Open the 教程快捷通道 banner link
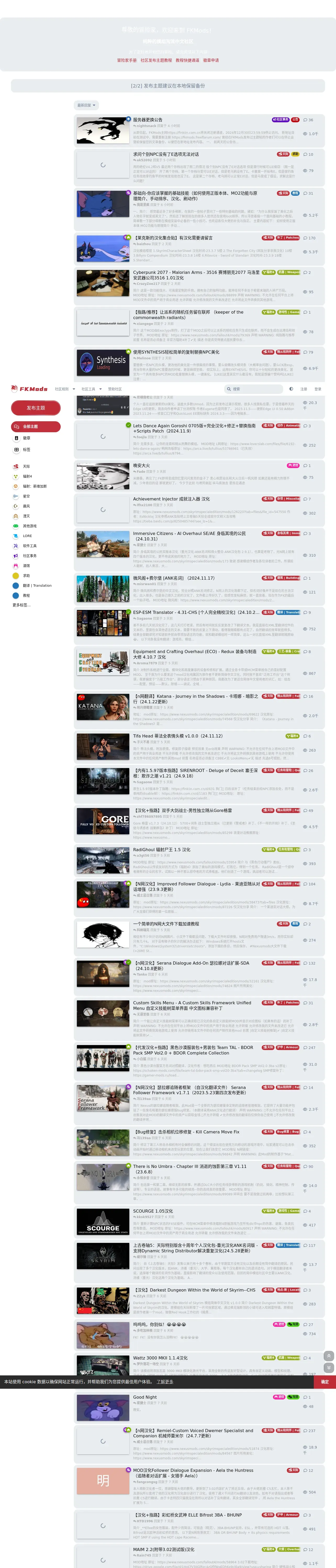336x1568 pixels. coord(187,60)
